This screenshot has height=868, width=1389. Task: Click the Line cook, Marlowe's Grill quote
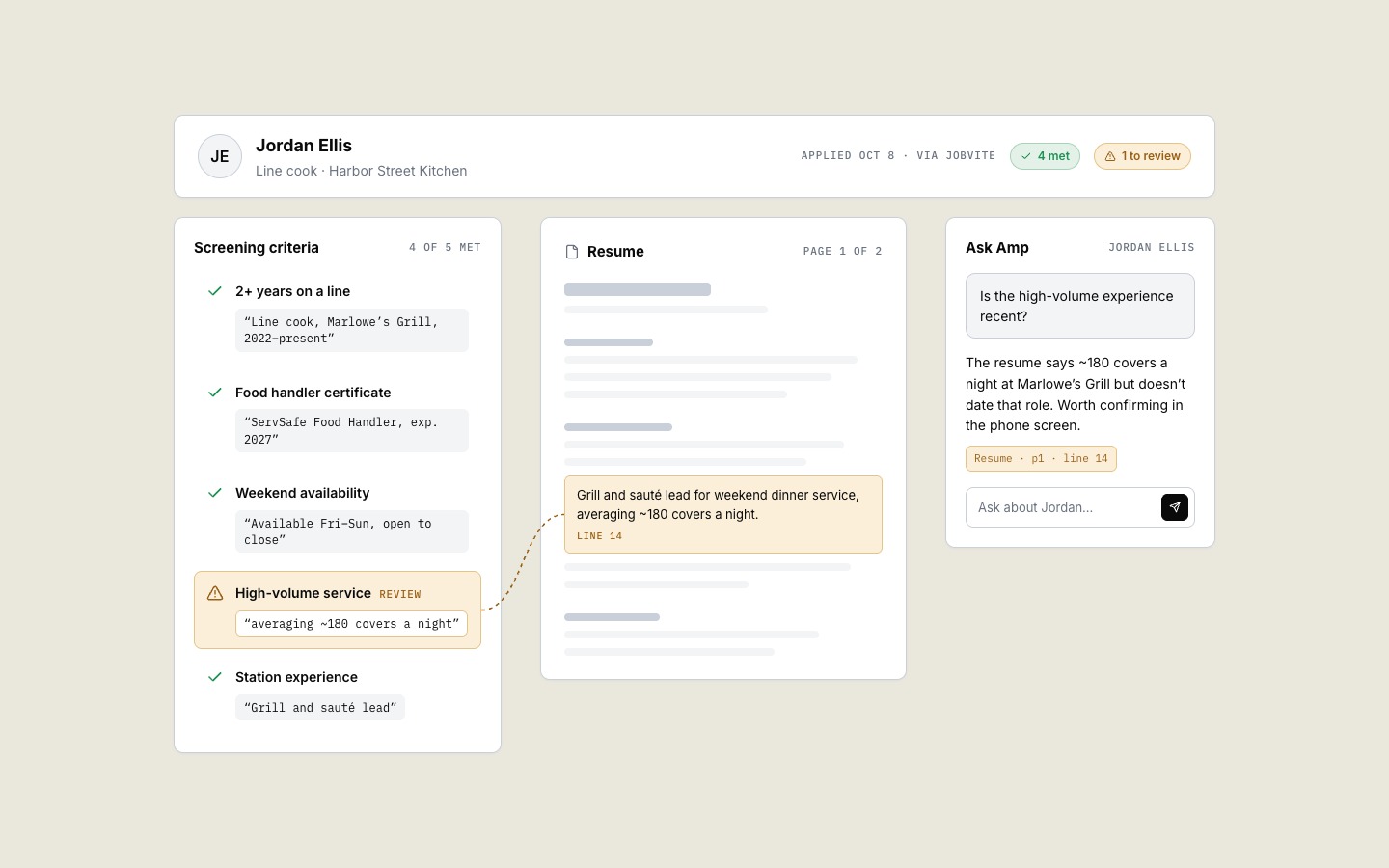coord(352,330)
